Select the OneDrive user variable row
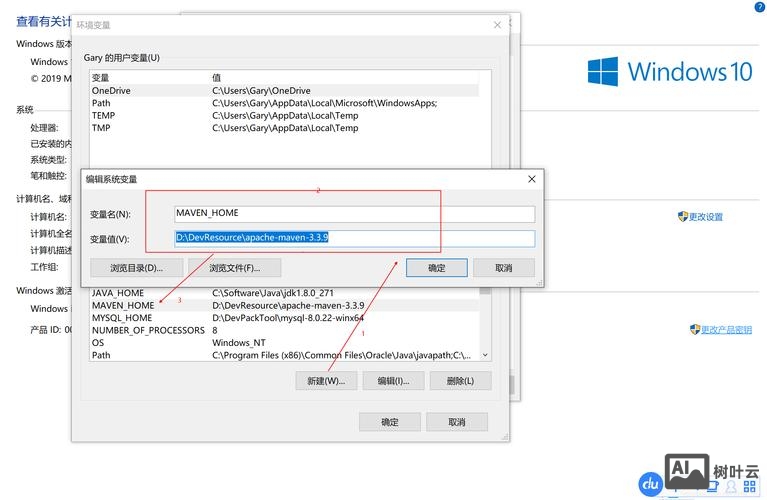This screenshot has width=767, height=500. point(111,90)
